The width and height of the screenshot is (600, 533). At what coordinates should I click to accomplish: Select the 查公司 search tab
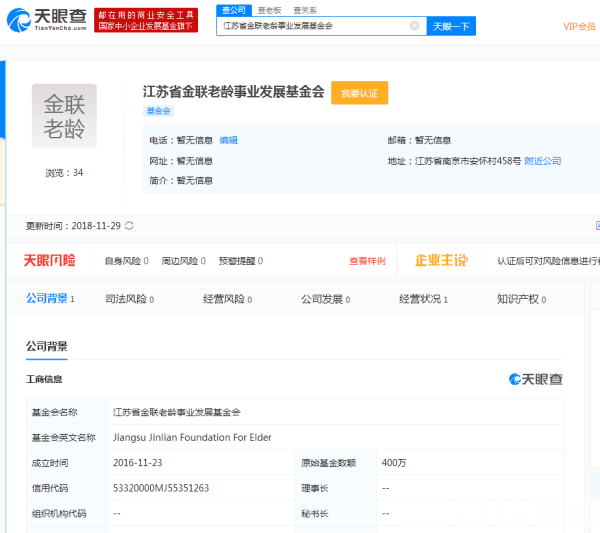tap(232, 9)
